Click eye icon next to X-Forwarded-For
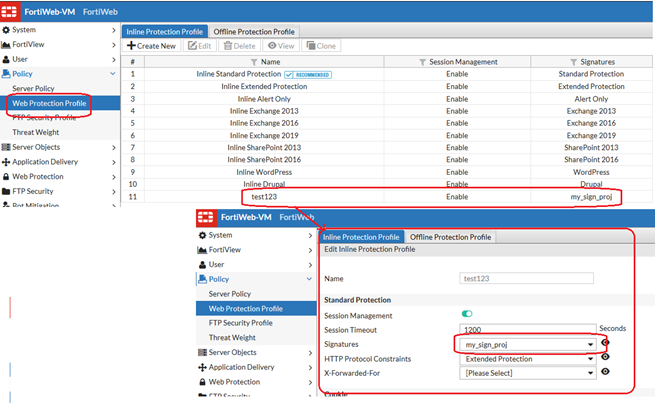This screenshot has width=655, height=403. [605, 372]
